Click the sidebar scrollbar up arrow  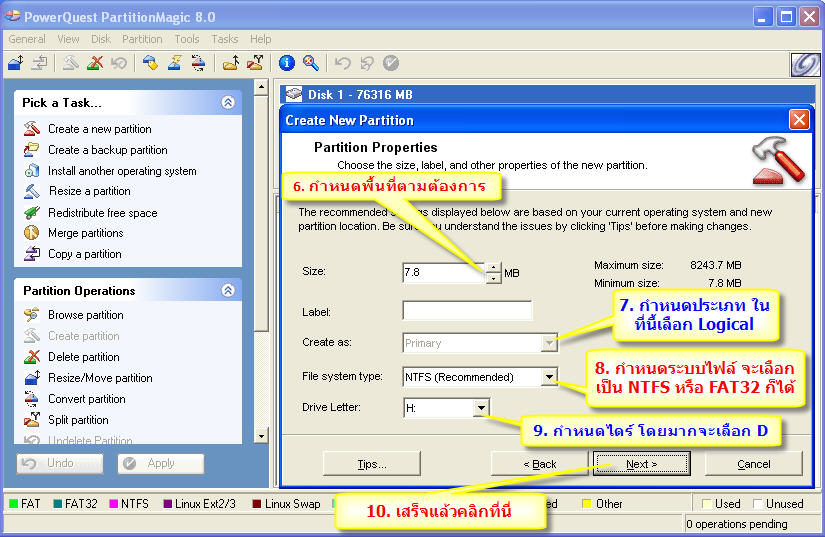click(261, 87)
